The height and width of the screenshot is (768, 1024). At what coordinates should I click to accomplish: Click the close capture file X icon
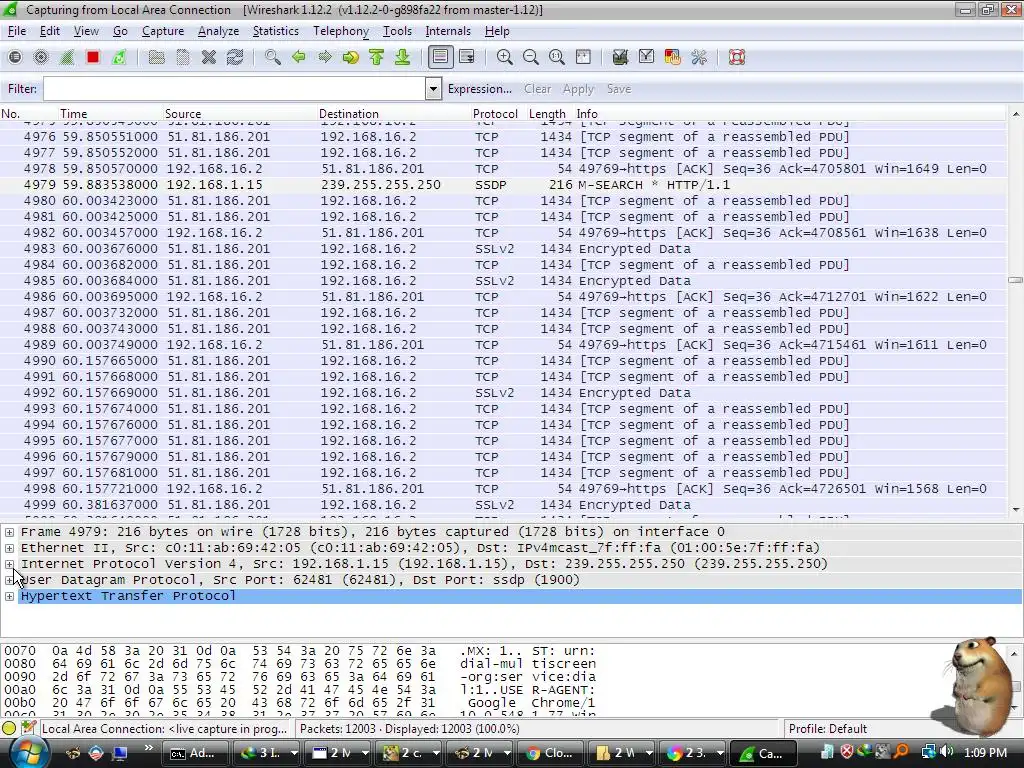point(209,57)
